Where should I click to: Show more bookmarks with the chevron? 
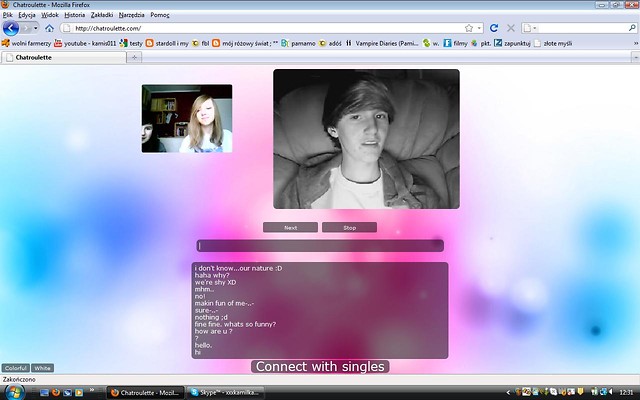tap(636, 43)
